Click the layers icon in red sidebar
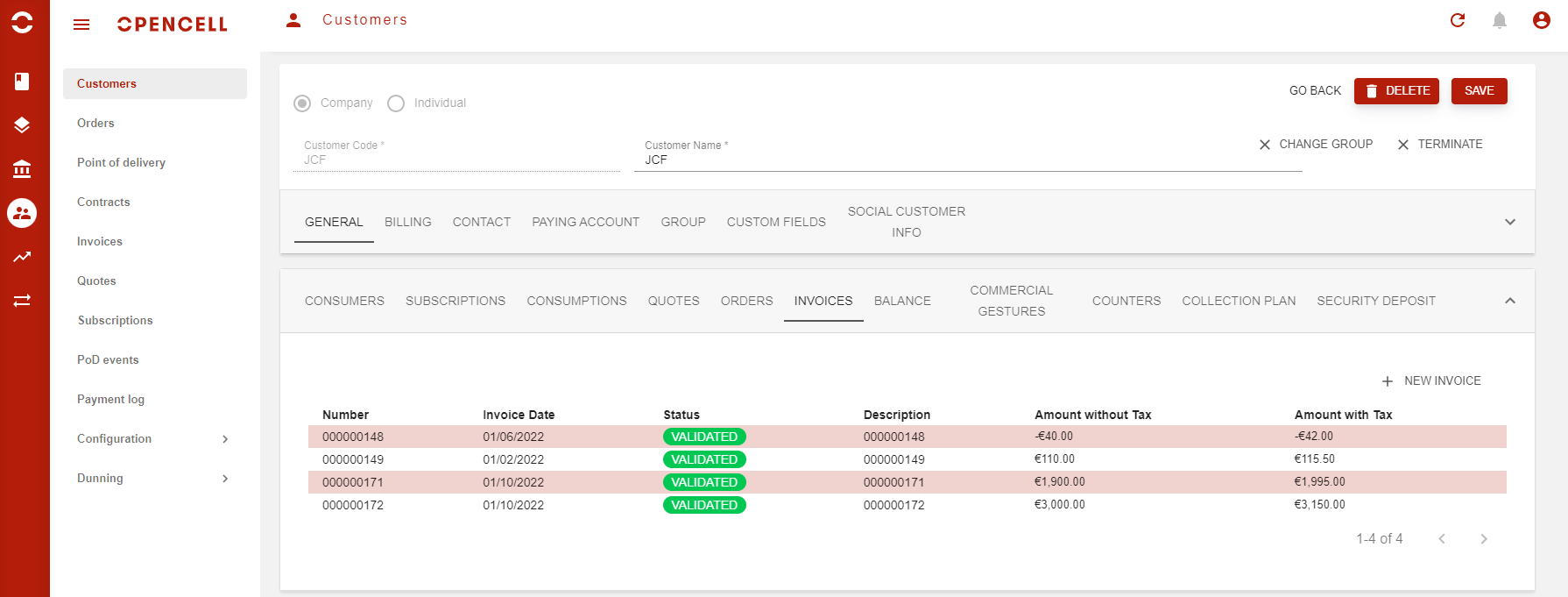The width and height of the screenshot is (1568, 597). pyautogui.click(x=22, y=125)
